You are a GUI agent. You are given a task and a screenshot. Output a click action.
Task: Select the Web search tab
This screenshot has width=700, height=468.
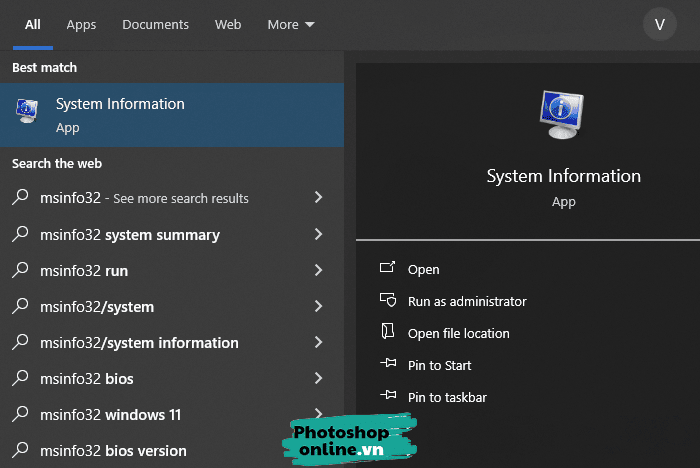(228, 25)
